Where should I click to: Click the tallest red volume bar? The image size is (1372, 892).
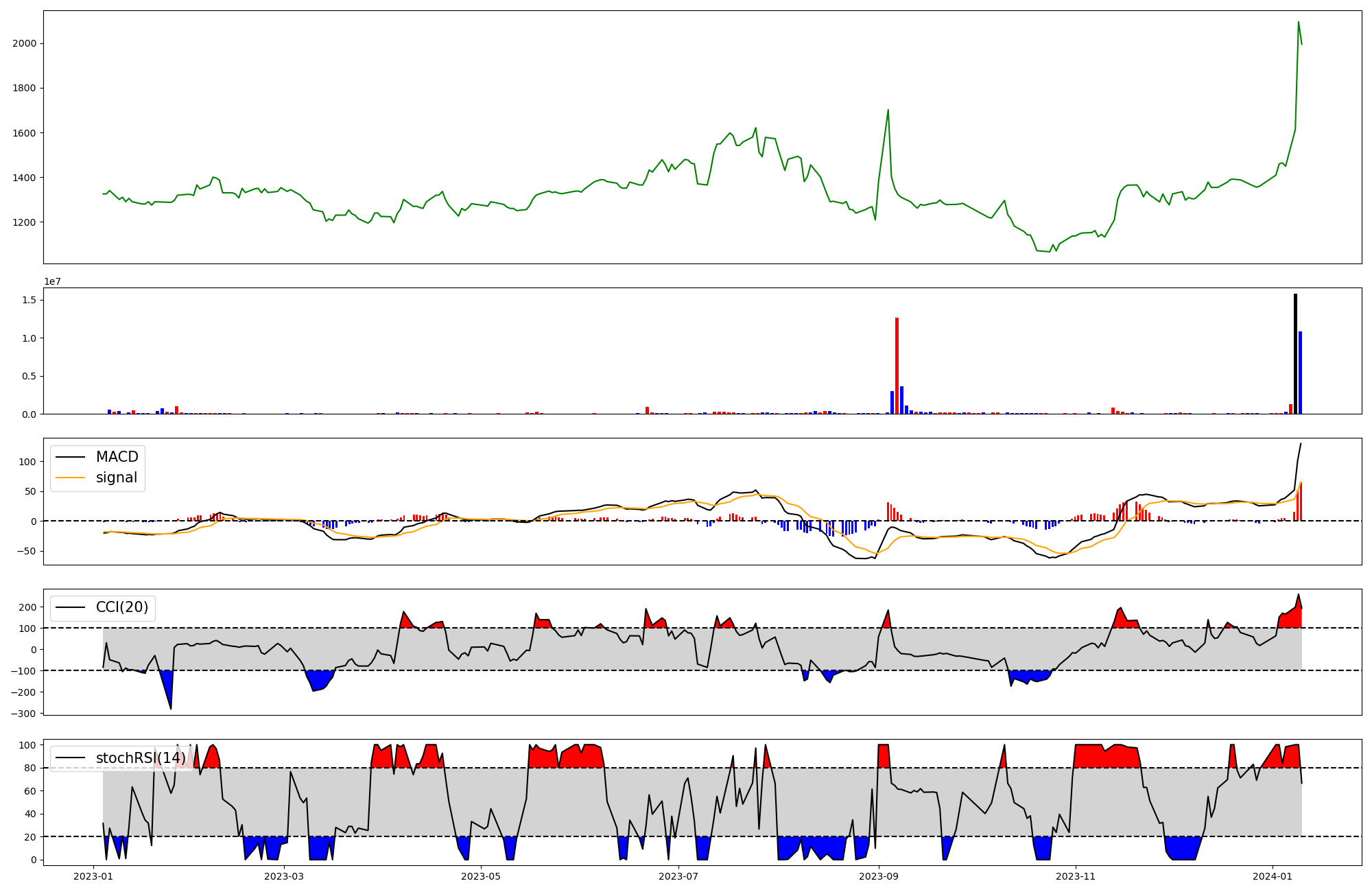pos(897,366)
